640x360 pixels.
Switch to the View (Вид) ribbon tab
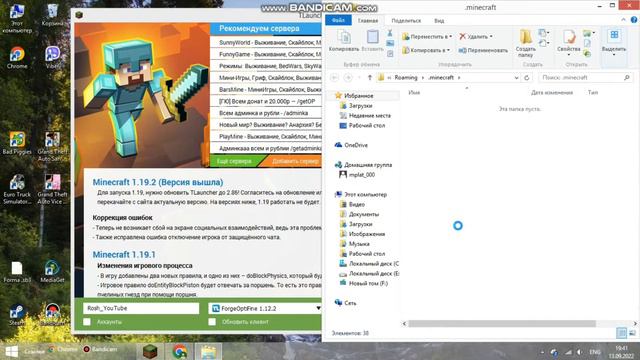pos(439,20)
